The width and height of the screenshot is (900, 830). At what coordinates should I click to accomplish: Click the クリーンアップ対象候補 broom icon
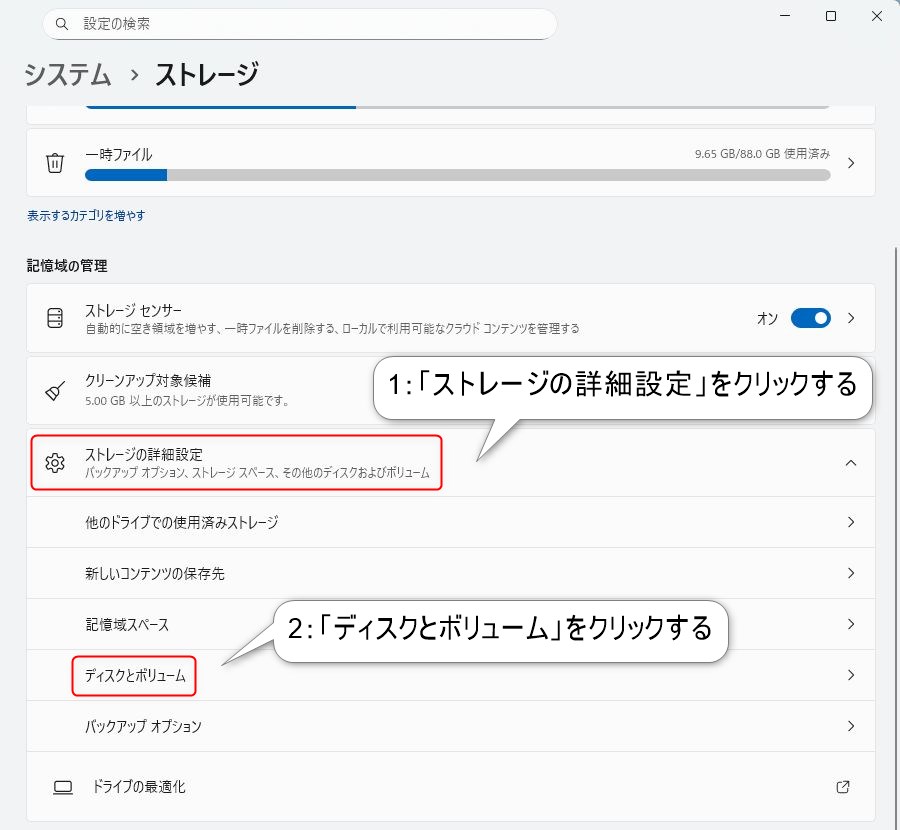55,391
